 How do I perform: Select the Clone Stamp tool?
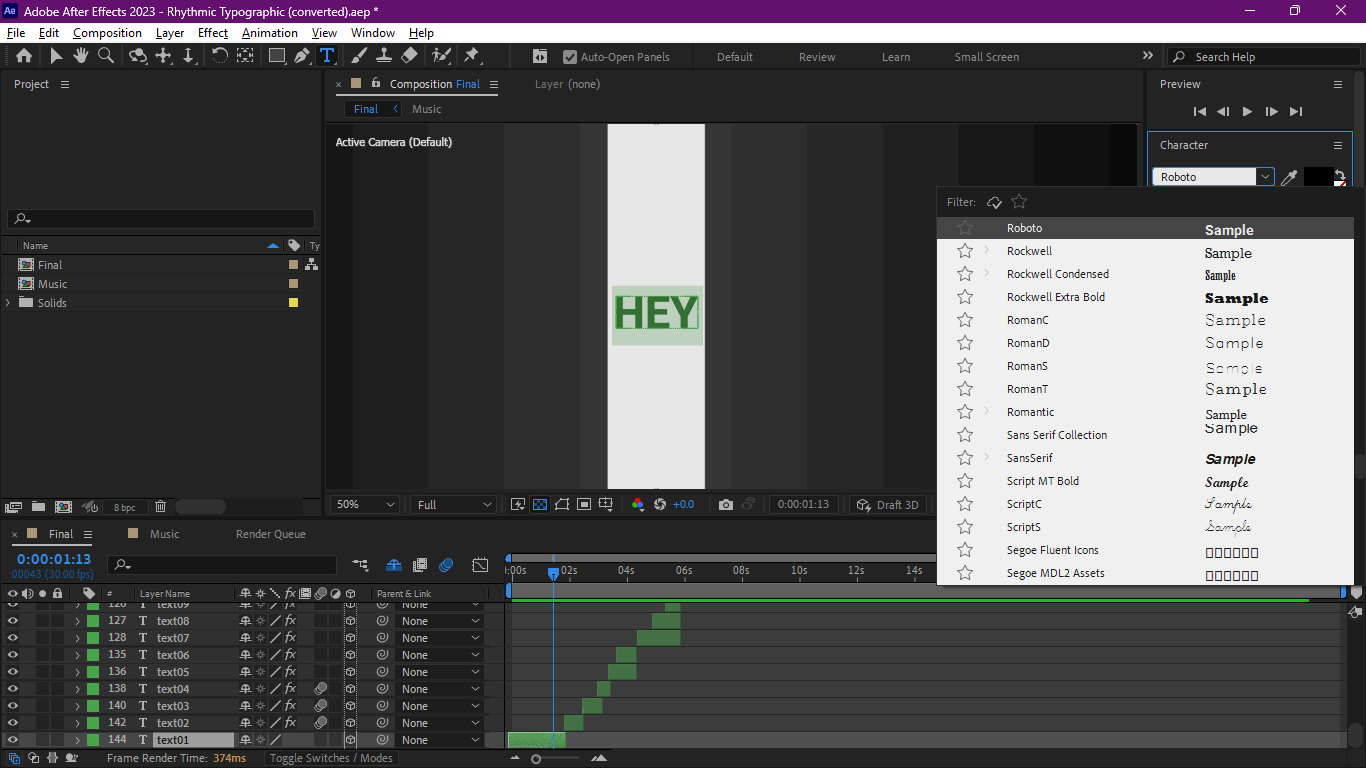tap(384, 56)
